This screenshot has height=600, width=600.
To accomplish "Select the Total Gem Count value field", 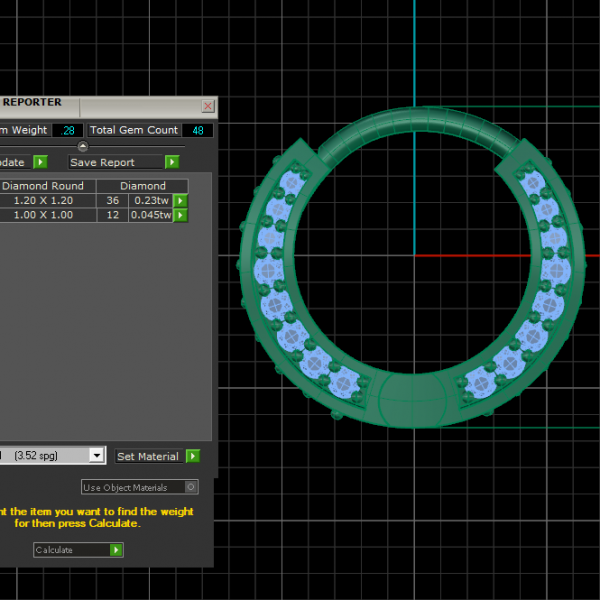I will [x=197, y=130].
